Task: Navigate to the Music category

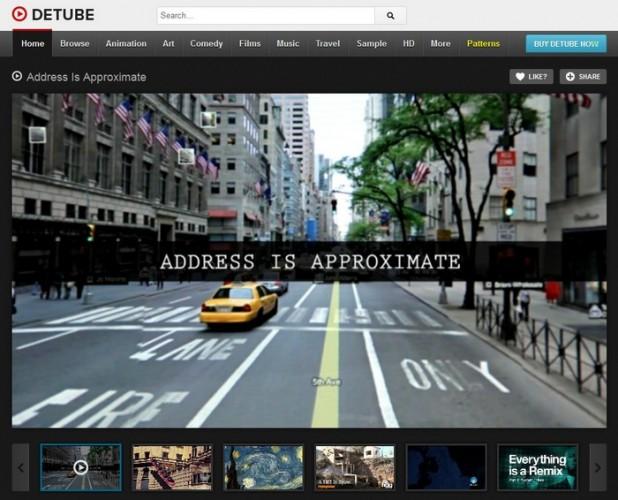Action: click(x=288, y=43)
